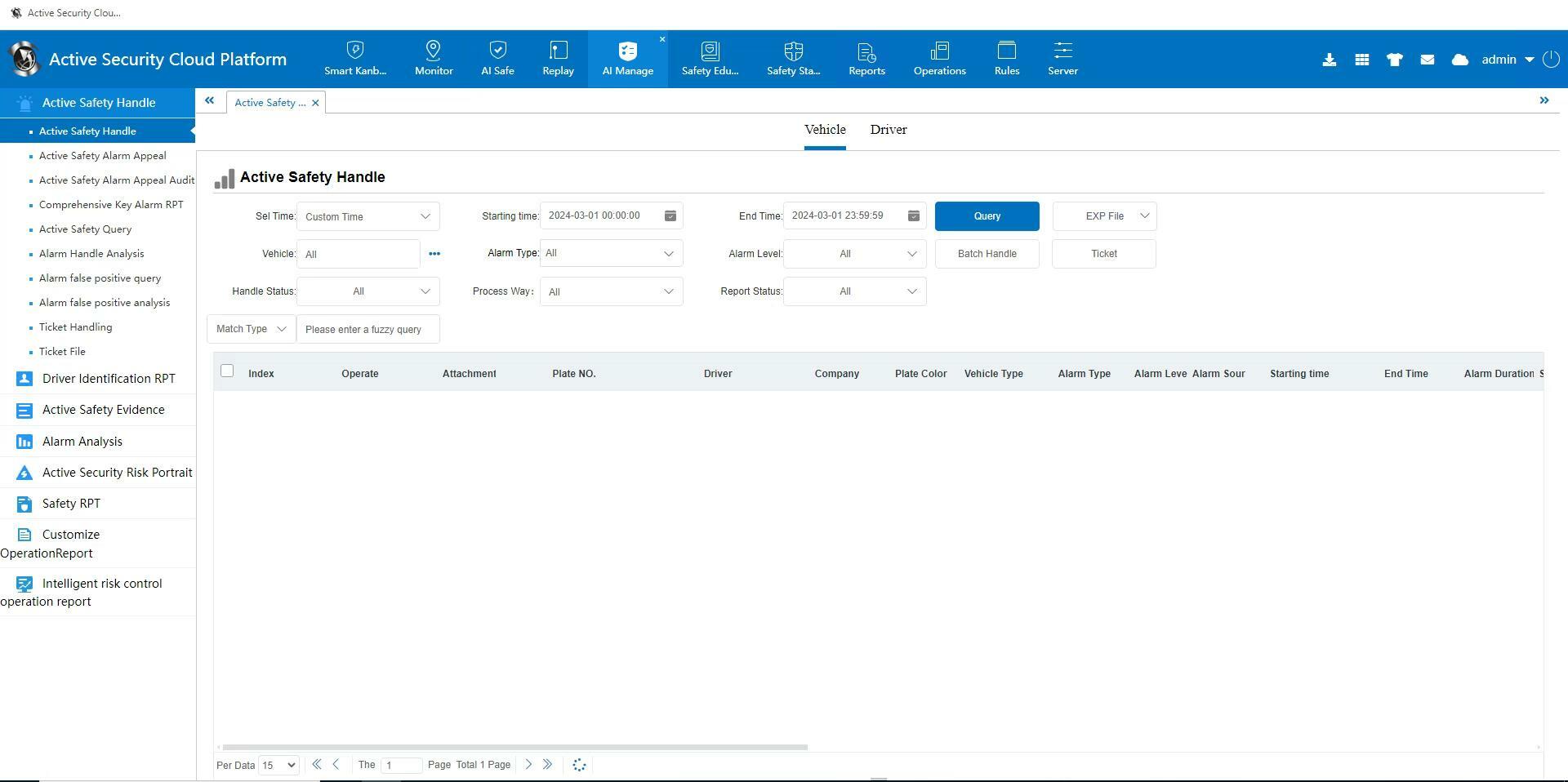
Task: Click the Query button
Action: coord(987,216)
